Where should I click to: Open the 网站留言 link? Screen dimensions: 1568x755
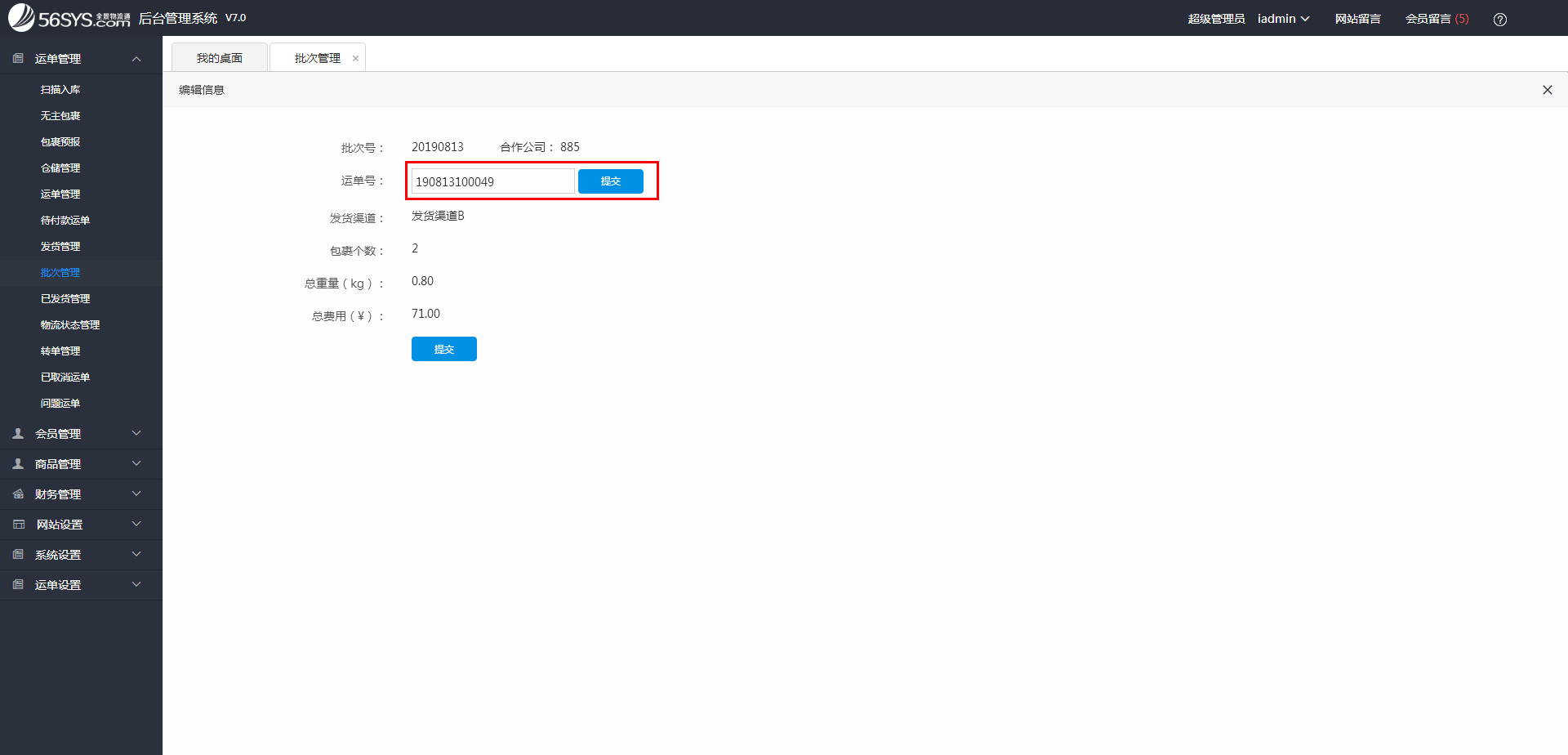tap(1357, 19)
